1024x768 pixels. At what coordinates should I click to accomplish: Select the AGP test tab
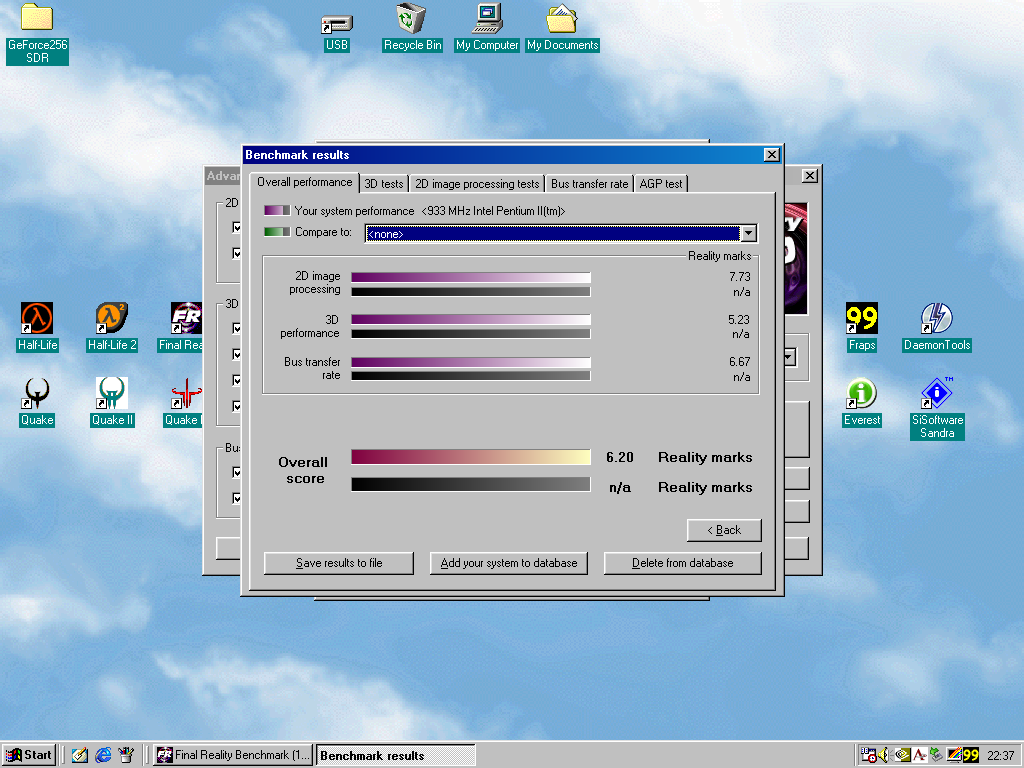(x=661, y=184)
